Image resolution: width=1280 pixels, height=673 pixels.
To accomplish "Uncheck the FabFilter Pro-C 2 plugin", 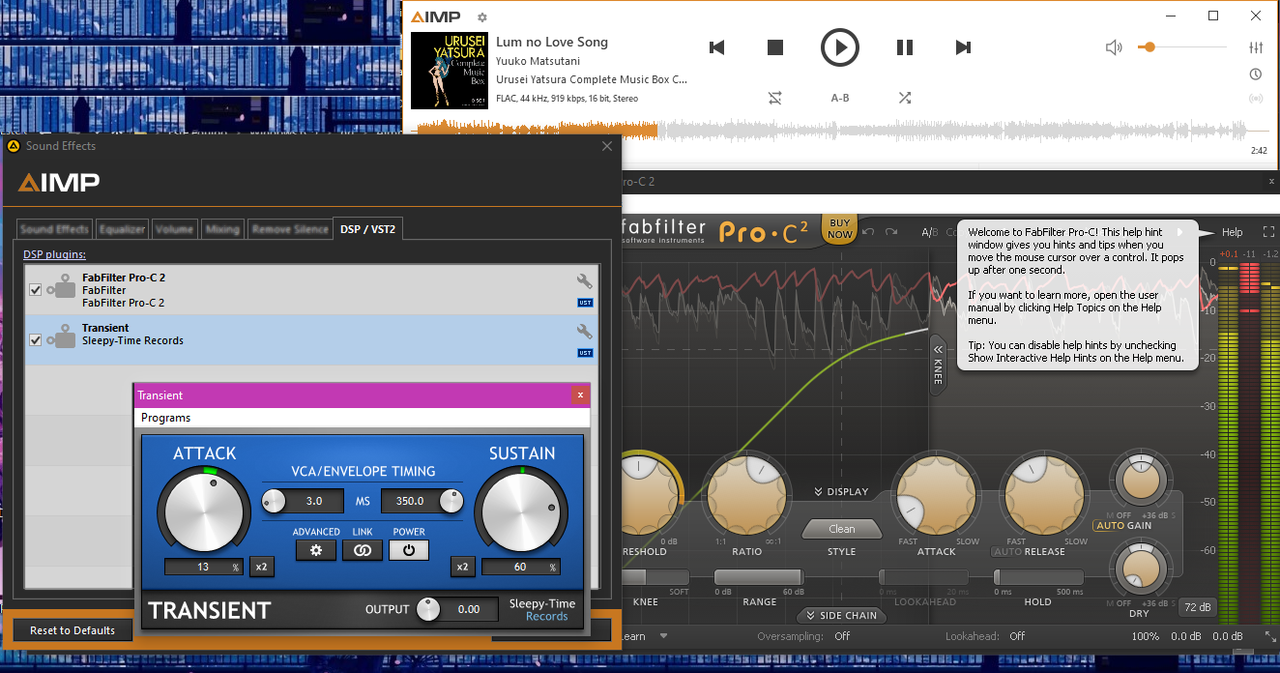I will (x=36, y=290).
